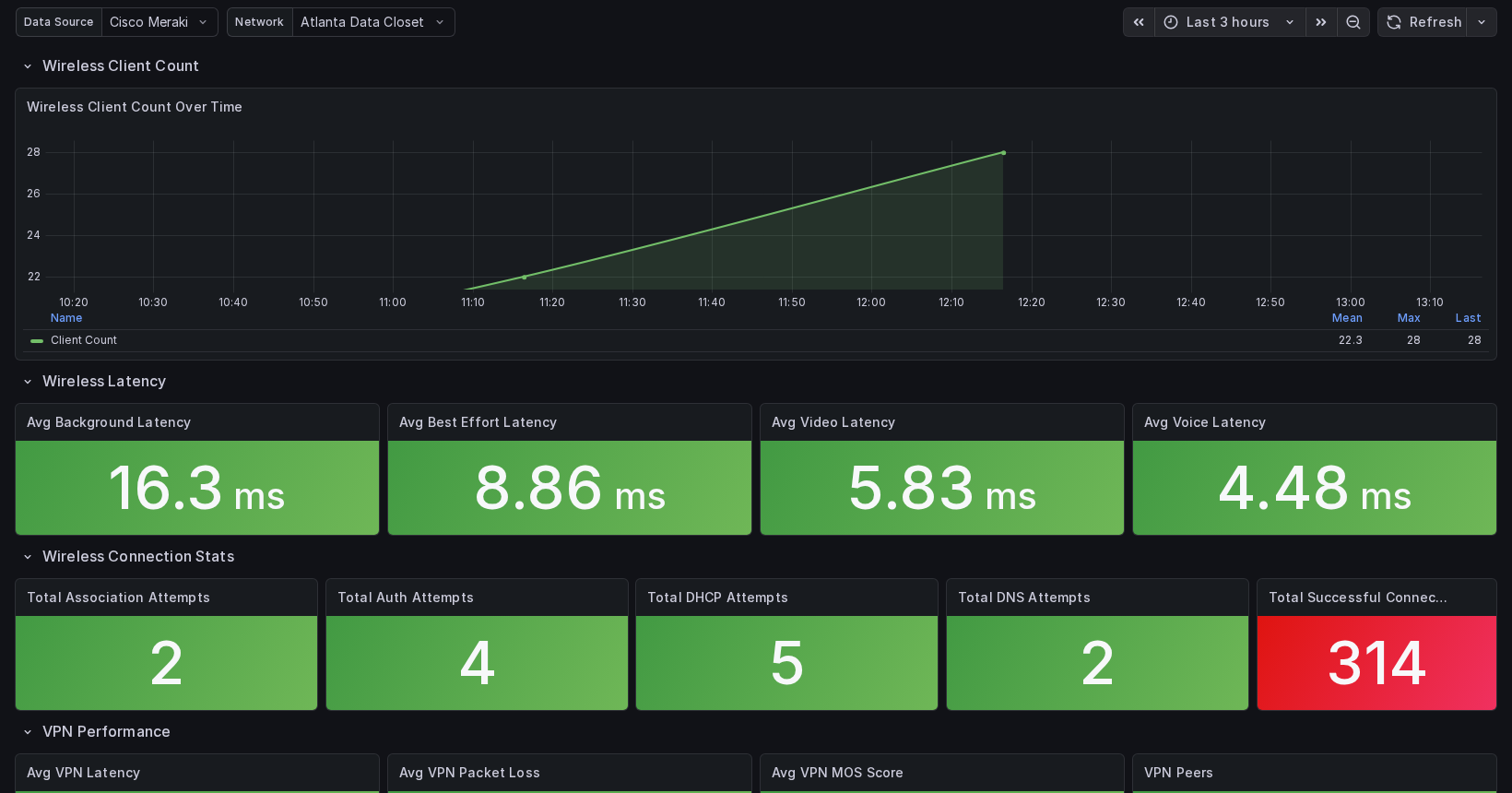This screenshot has width=1512, height=793.
Task: Click the Avg Background Latency panel title
Action: (109, 422)
